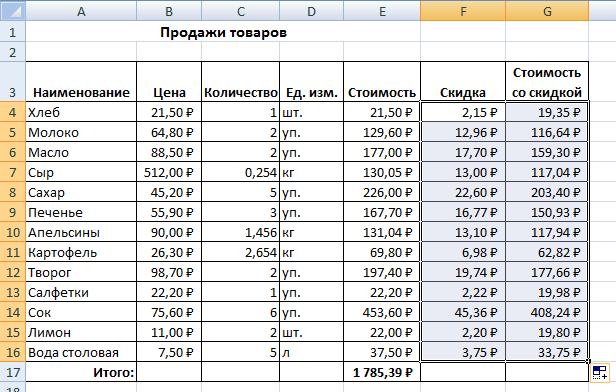Select the cell 'Лимон'

point(81,332)
